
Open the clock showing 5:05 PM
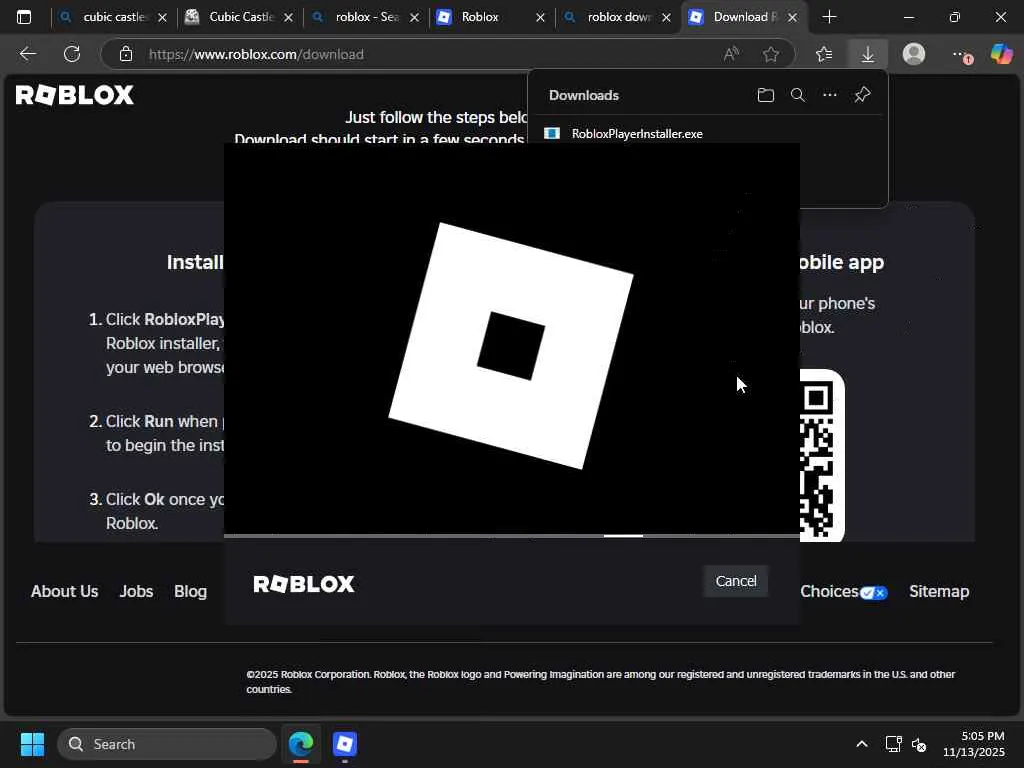tap(974, 744)
